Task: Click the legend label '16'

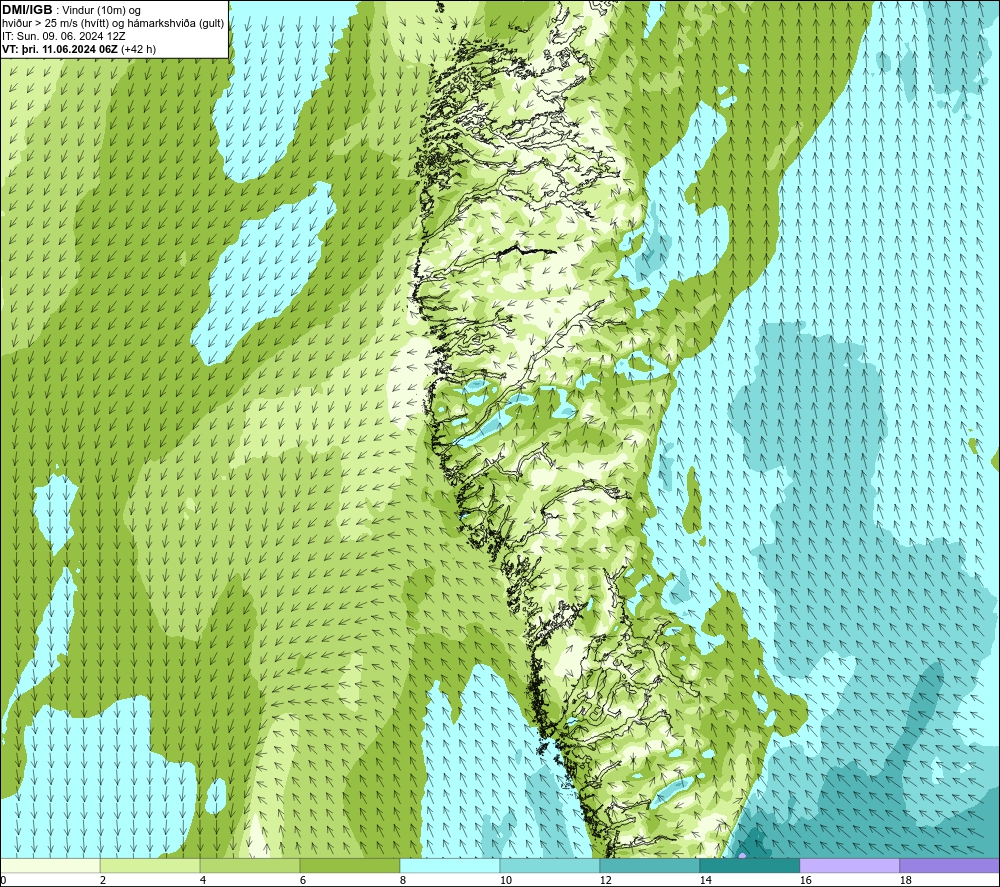Action: pyautogui.click(x=805, y=881)
